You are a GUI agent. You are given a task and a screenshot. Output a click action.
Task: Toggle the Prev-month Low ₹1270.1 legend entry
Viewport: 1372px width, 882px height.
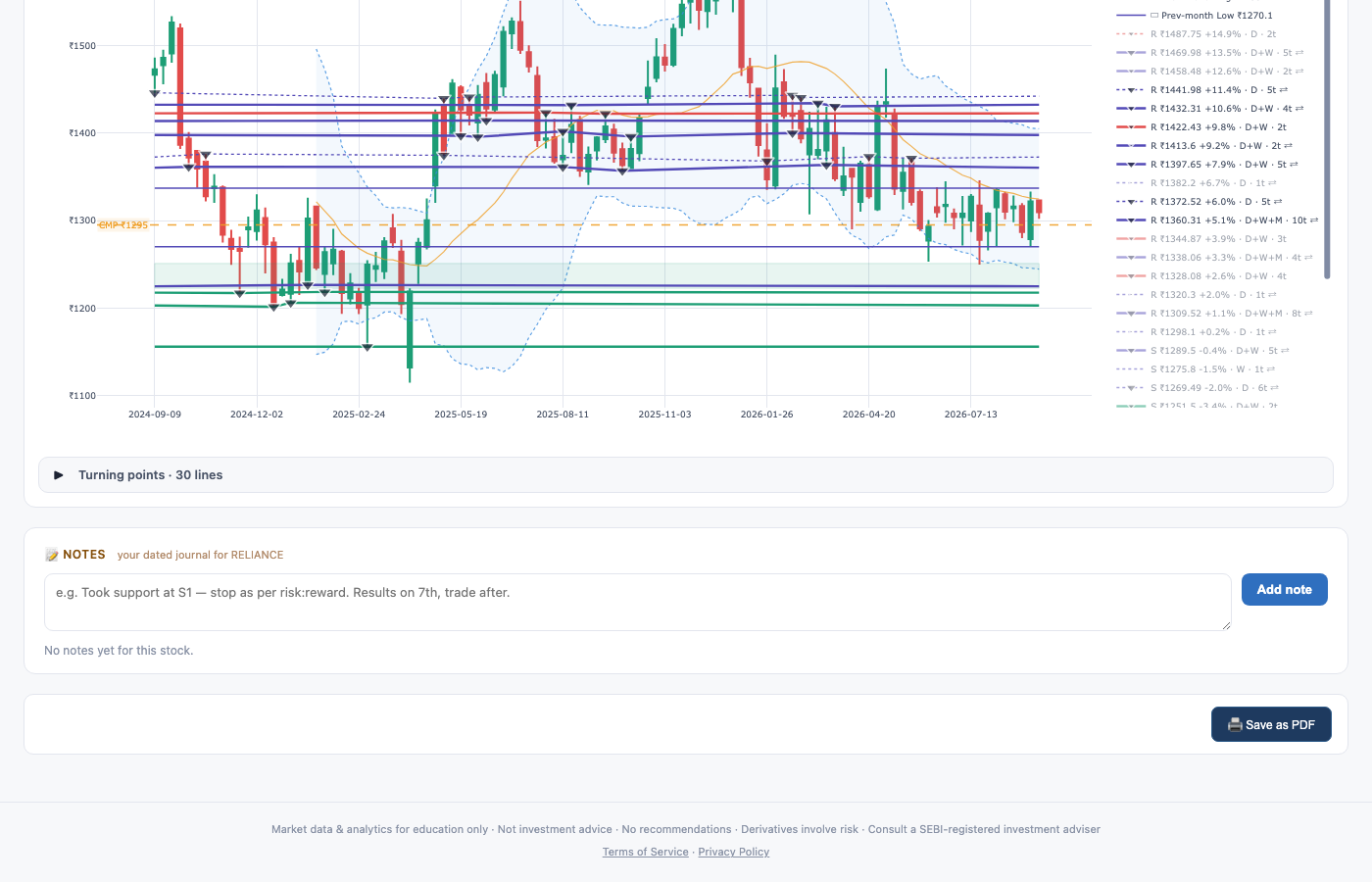point(1195,16)
